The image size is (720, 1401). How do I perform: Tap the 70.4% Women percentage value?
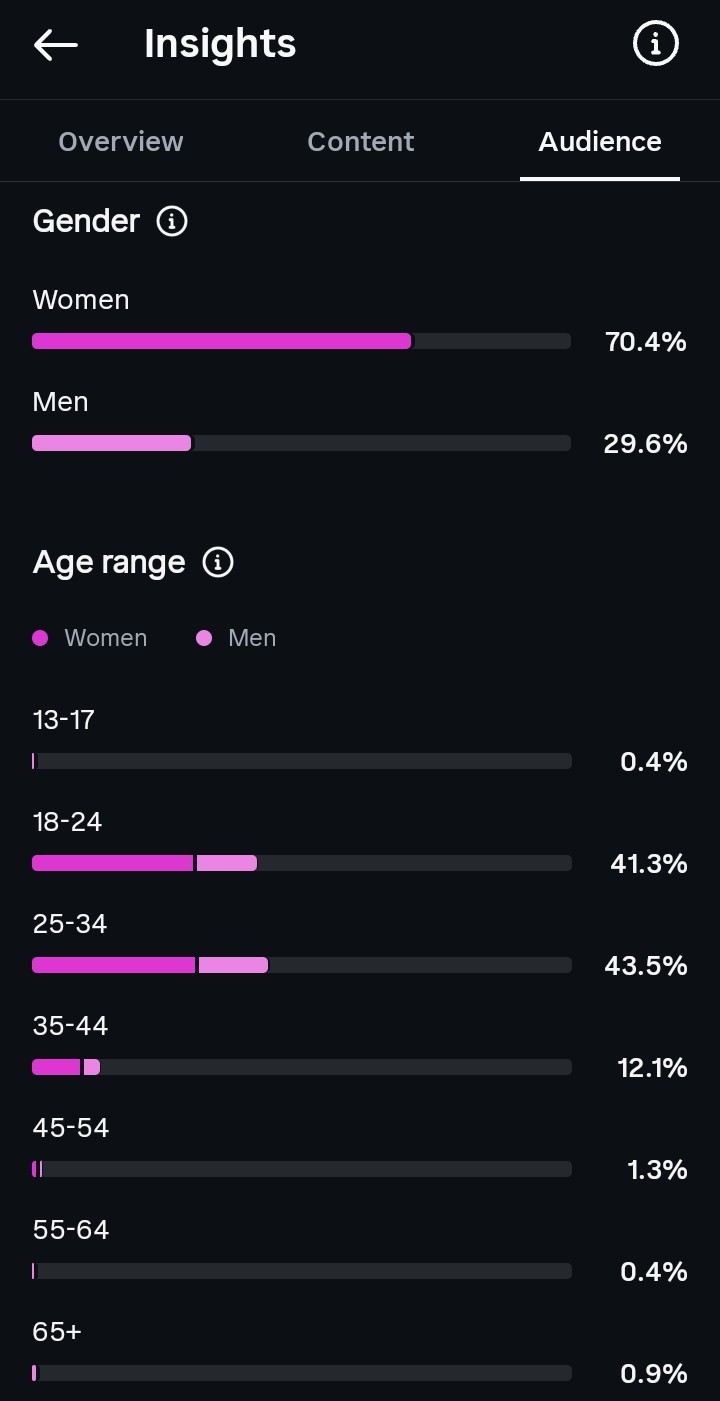point(646,342)
